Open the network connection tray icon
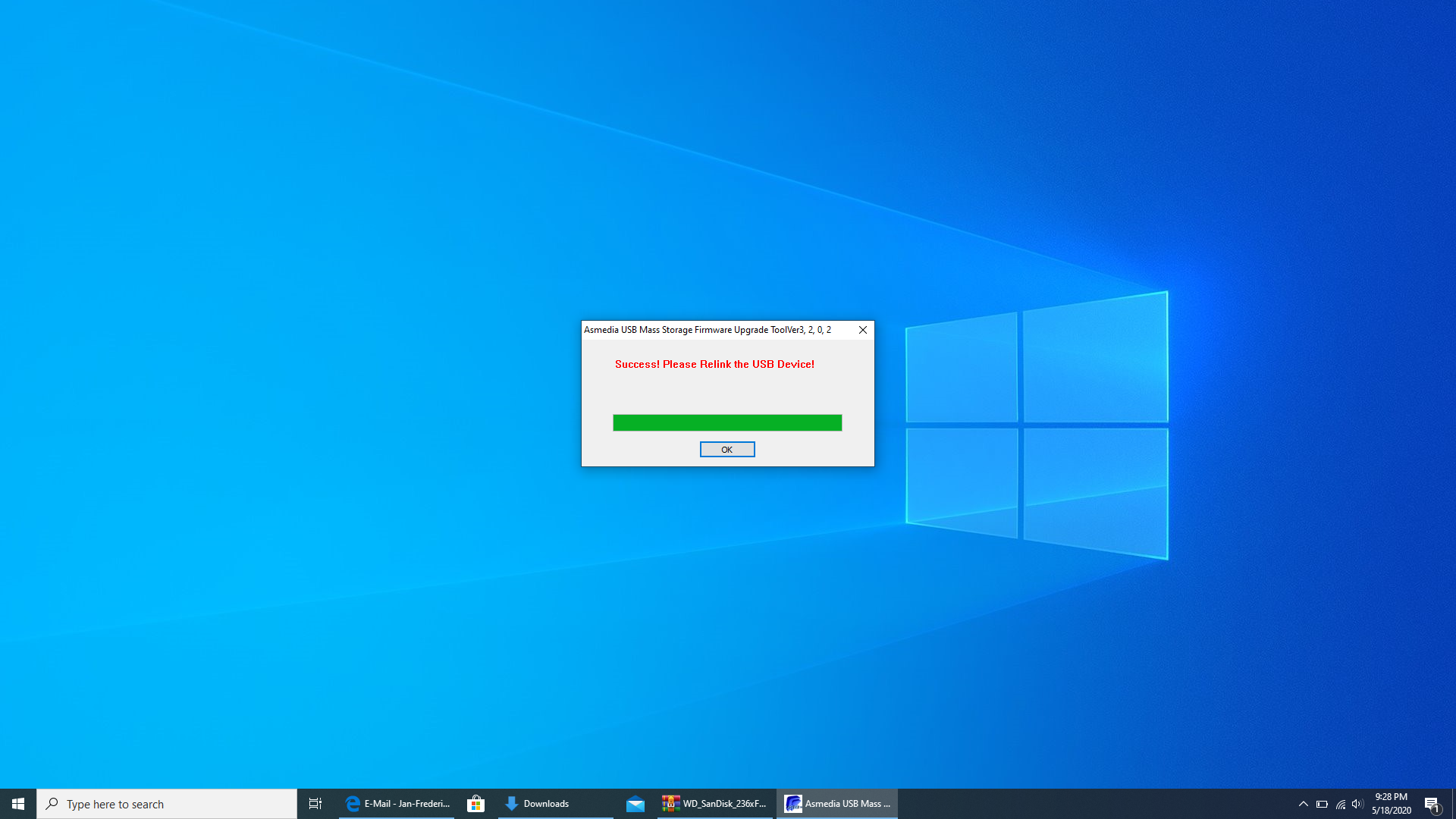The image size is (1456, 819). point(1341,804)
